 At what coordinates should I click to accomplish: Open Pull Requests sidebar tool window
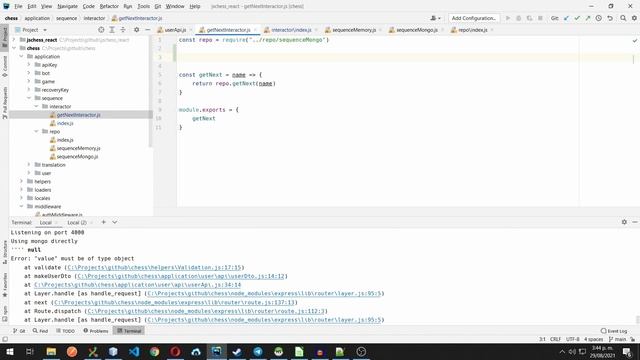click(x=4, y=102)
